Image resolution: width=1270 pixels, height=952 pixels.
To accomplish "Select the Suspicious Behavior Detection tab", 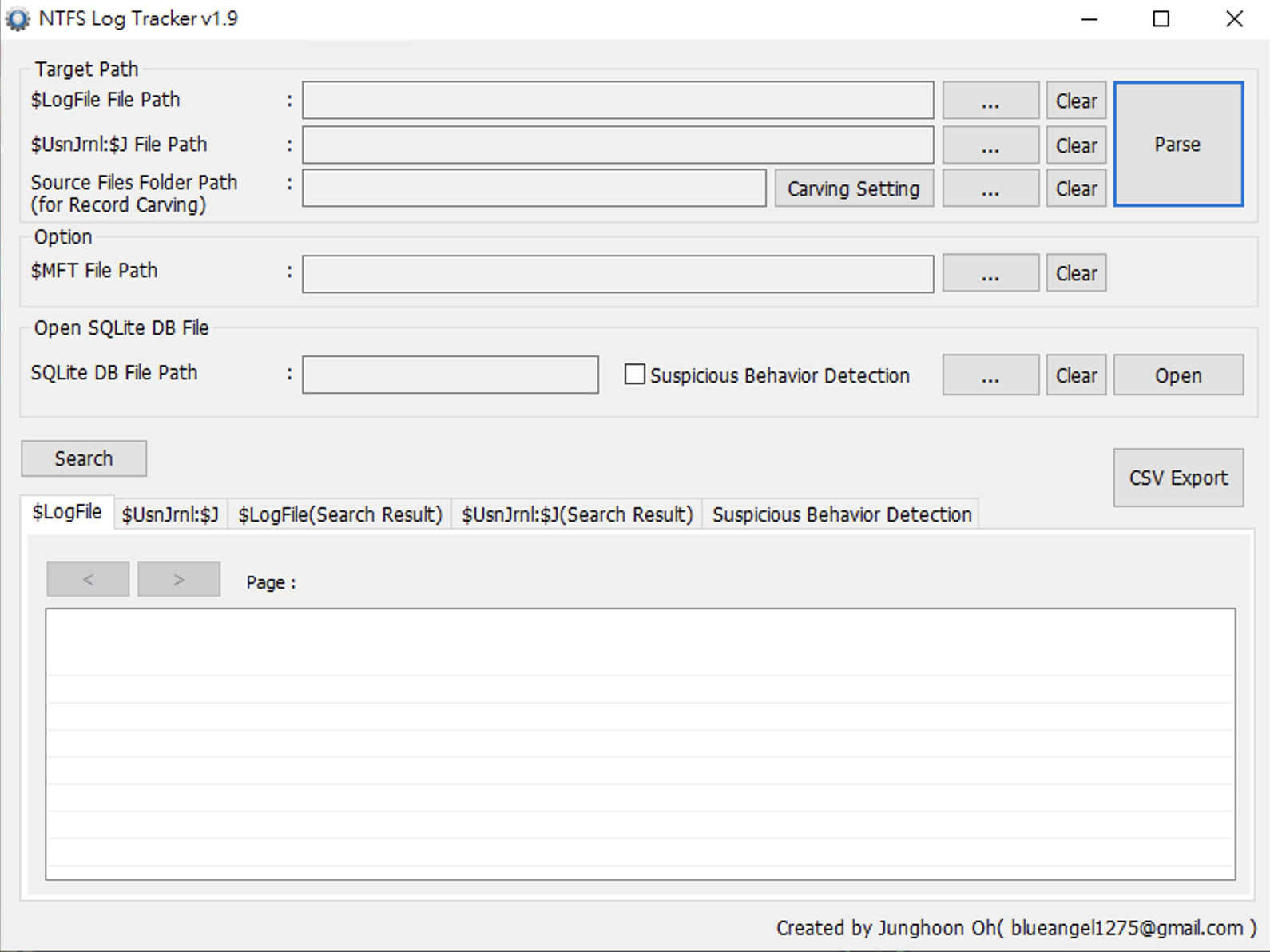I will click(x=841, y=514).
